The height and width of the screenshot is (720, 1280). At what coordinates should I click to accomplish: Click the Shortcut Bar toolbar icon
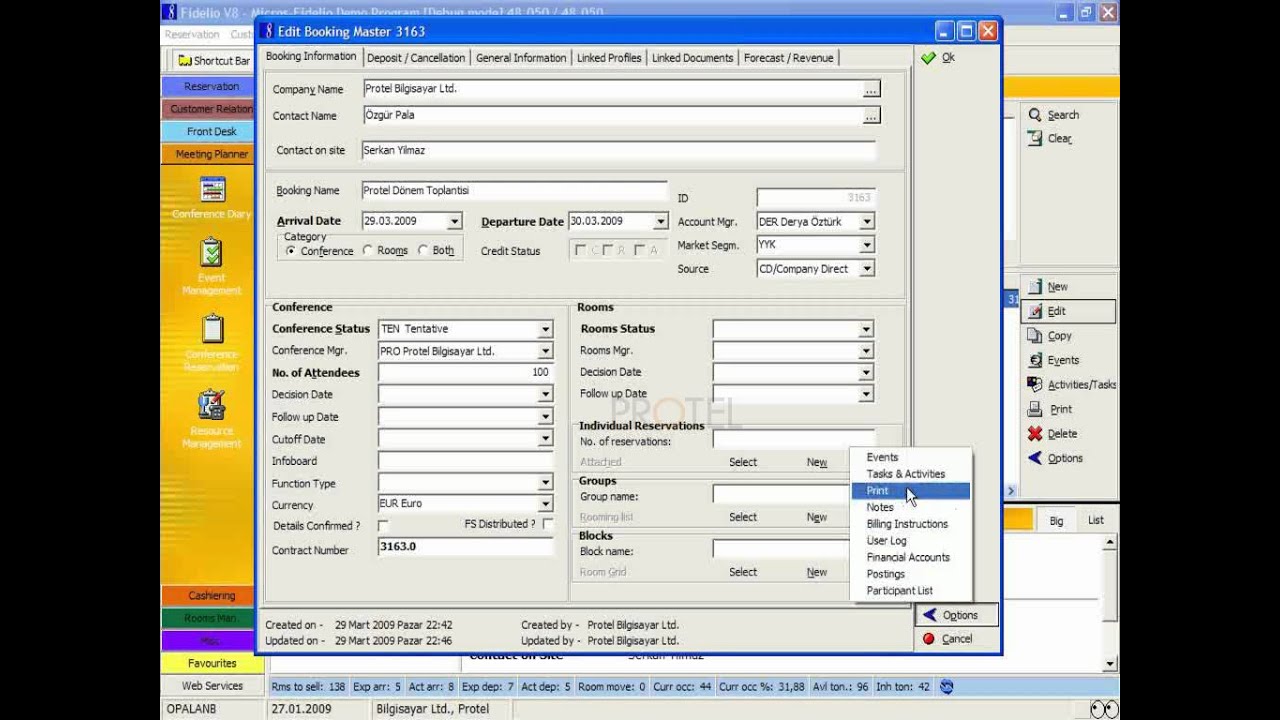(x=184, y=61)
